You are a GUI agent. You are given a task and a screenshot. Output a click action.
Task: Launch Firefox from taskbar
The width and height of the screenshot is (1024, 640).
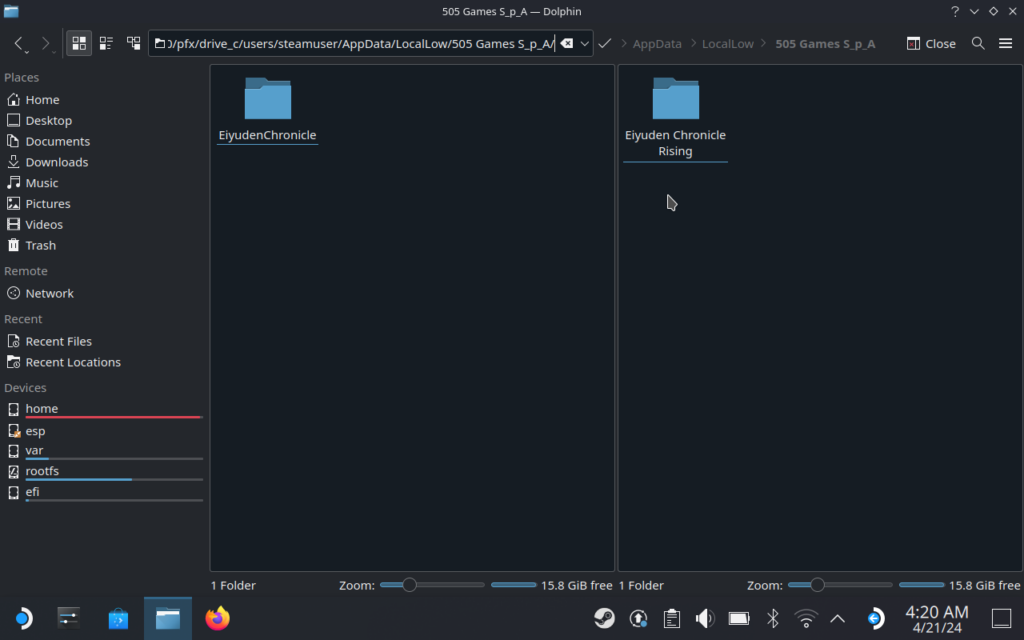click(217, 618)
